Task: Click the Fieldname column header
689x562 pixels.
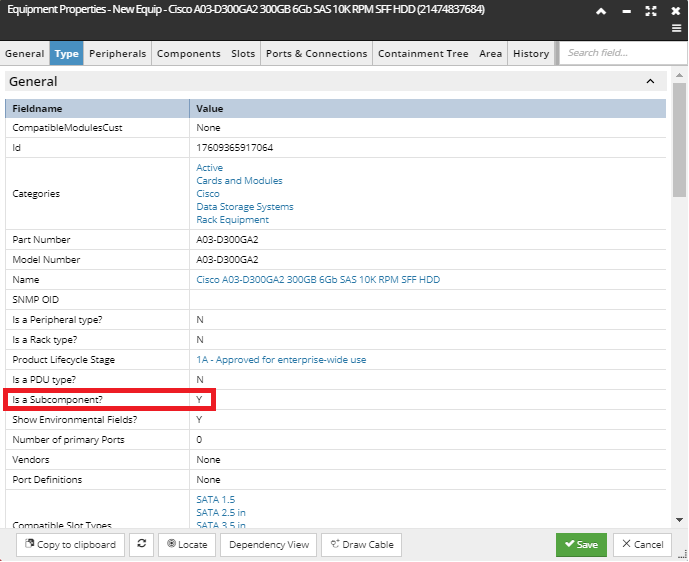Action: coord(97,109)
